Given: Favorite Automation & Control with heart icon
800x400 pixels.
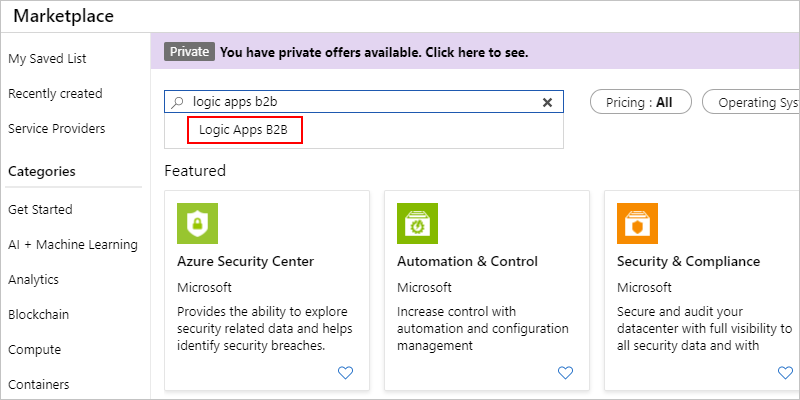Looking at the screenshot, I should (565, 373).
